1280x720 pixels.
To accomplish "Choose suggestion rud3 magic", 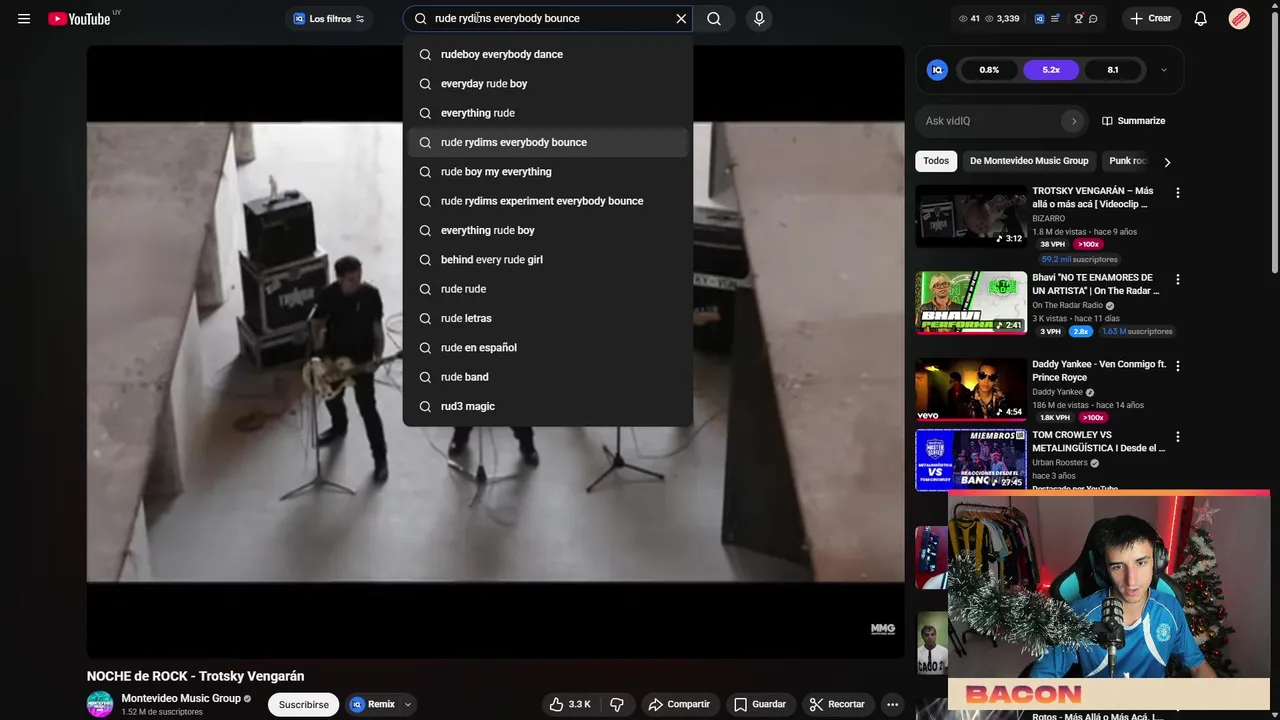I will [x=548, y=406].
